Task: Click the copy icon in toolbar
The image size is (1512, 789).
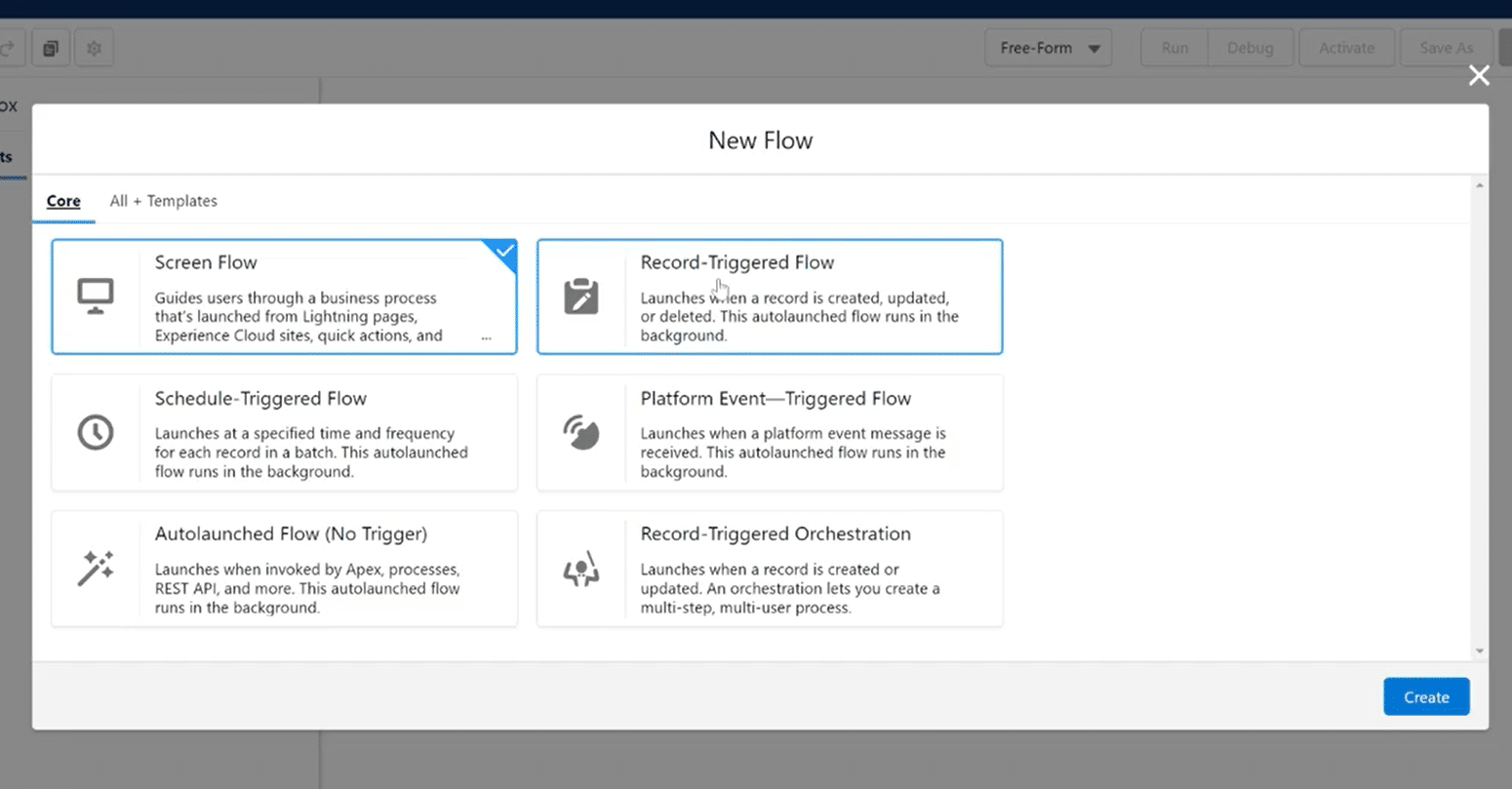Action: coord(51,48)
